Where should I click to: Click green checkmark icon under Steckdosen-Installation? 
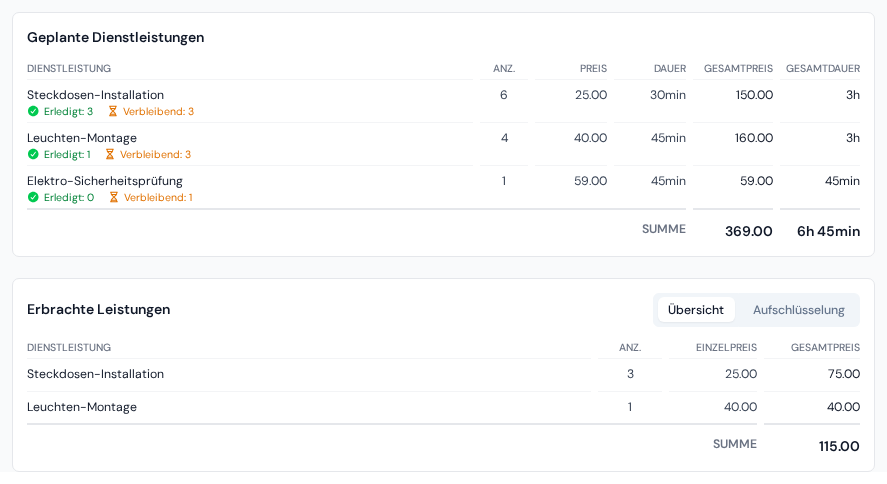pos(33,111)
